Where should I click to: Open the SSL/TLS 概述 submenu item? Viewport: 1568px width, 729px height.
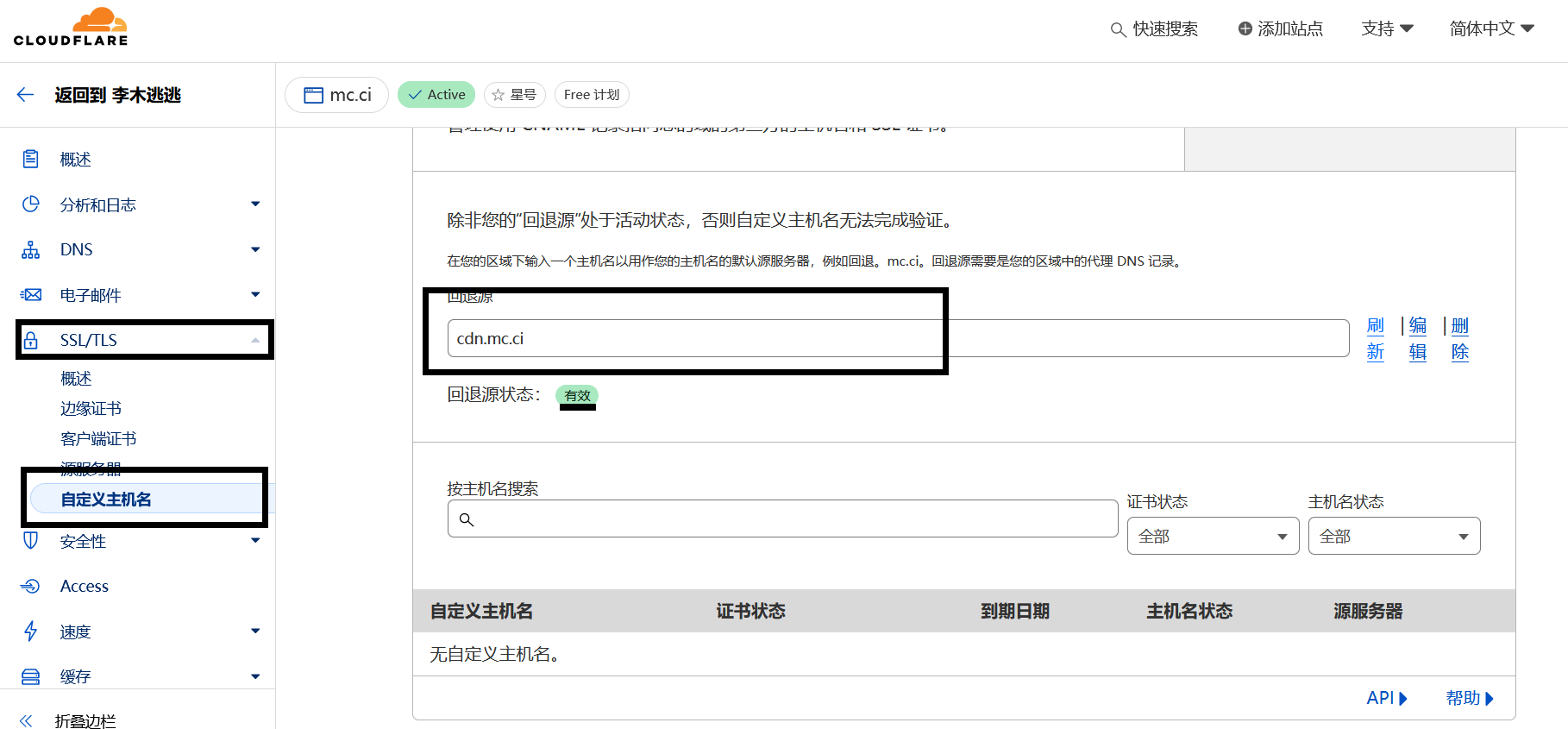click(76, 379)
